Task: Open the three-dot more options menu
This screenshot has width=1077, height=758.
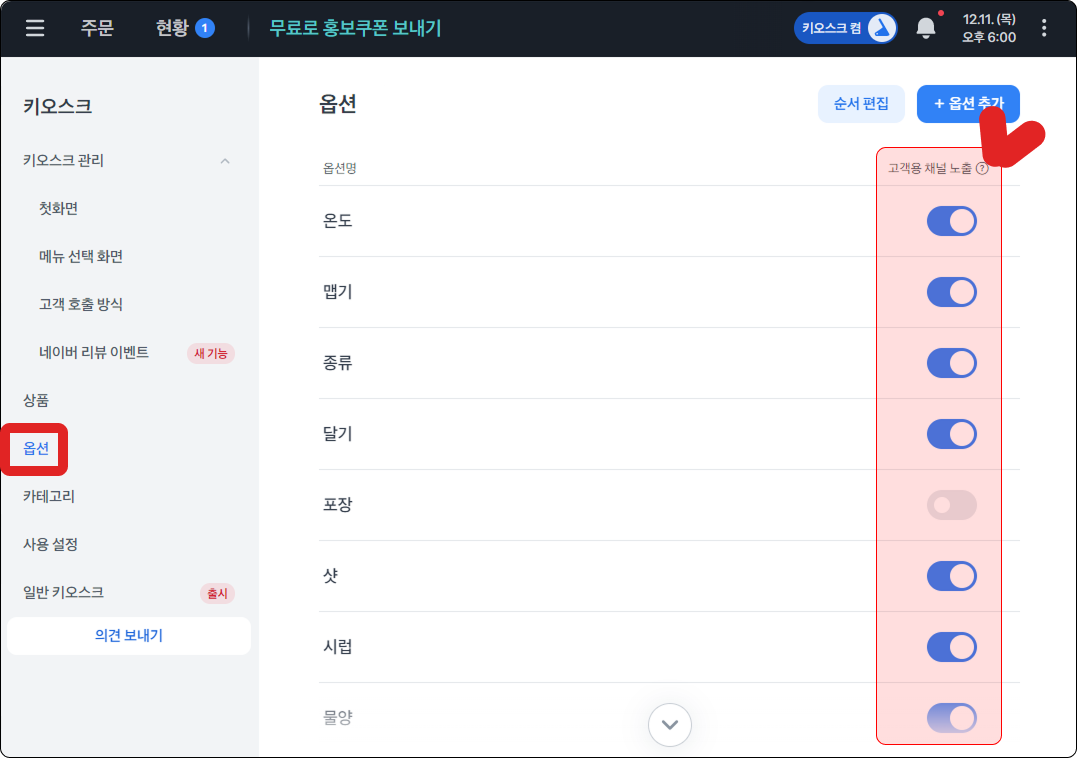Action: pos(1045,28)
